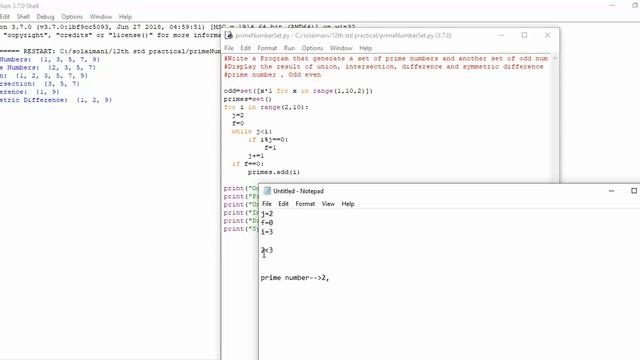Open View menu in Notepad
The width and height of the screenshot is (640, 360).
point(328,204)
